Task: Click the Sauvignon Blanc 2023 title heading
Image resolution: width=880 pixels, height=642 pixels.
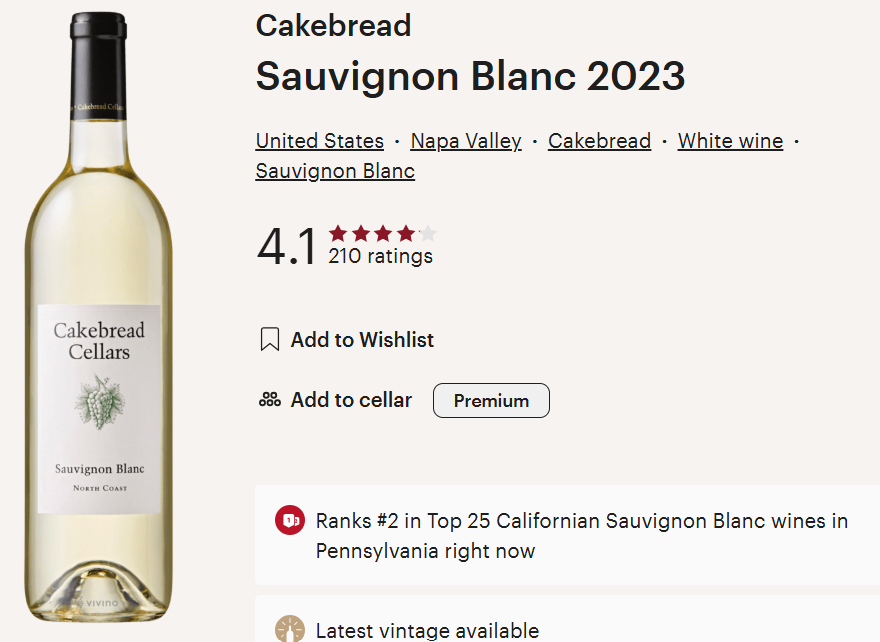Action: 470,76
